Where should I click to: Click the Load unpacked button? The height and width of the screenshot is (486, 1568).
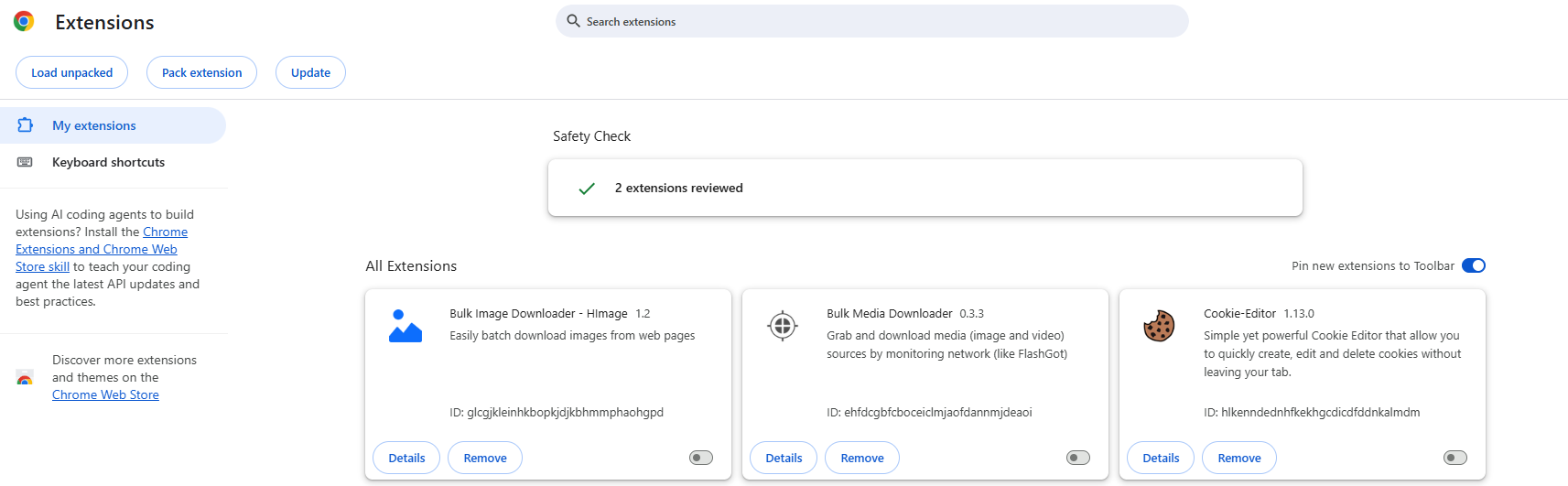[x=71, y=72]
